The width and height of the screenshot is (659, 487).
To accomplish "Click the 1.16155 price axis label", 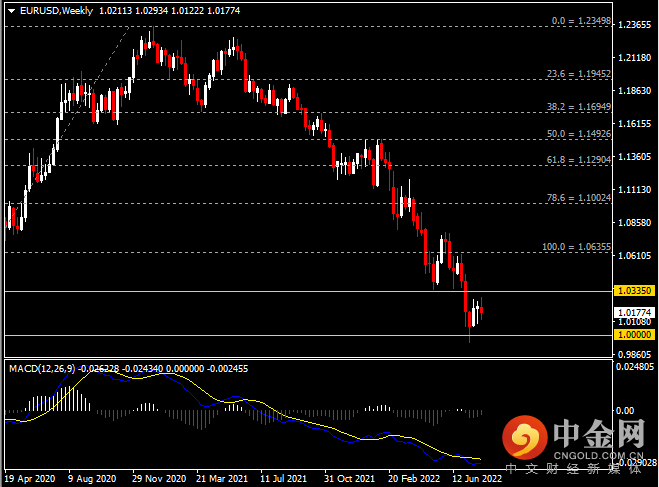I will click(635, 124).
